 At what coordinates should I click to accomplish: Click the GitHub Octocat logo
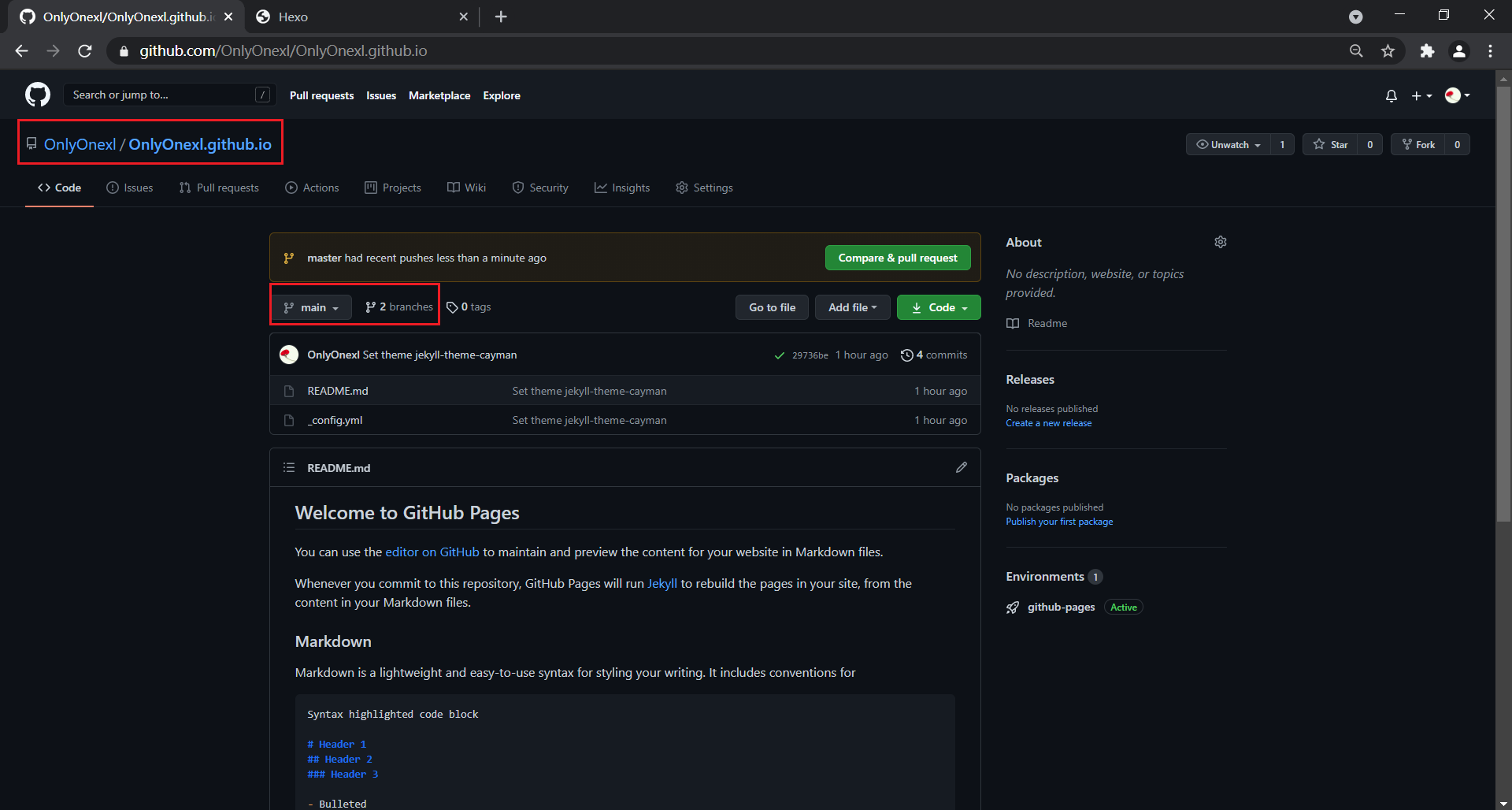click(x=38, y=95)
